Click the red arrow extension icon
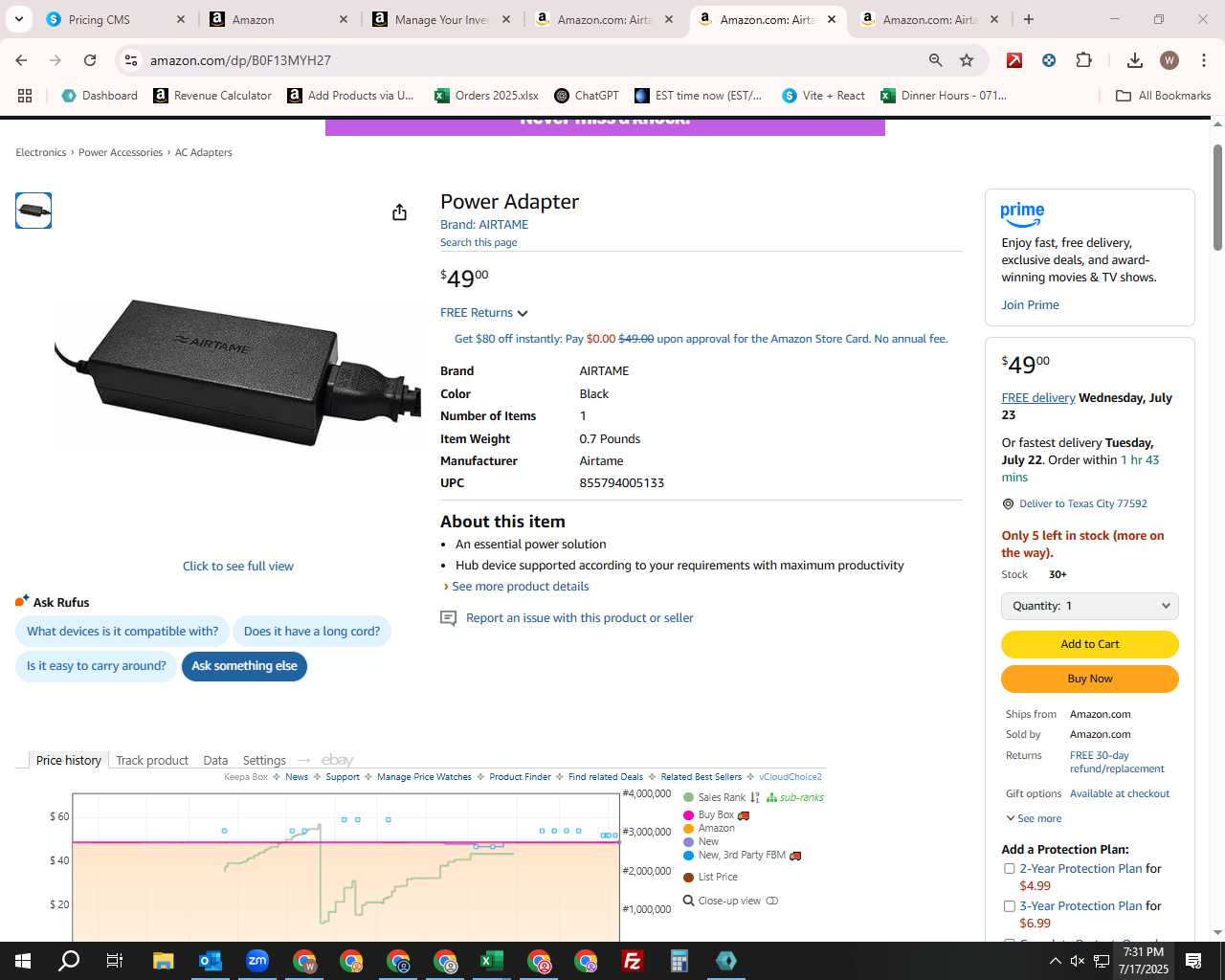 1014,60
